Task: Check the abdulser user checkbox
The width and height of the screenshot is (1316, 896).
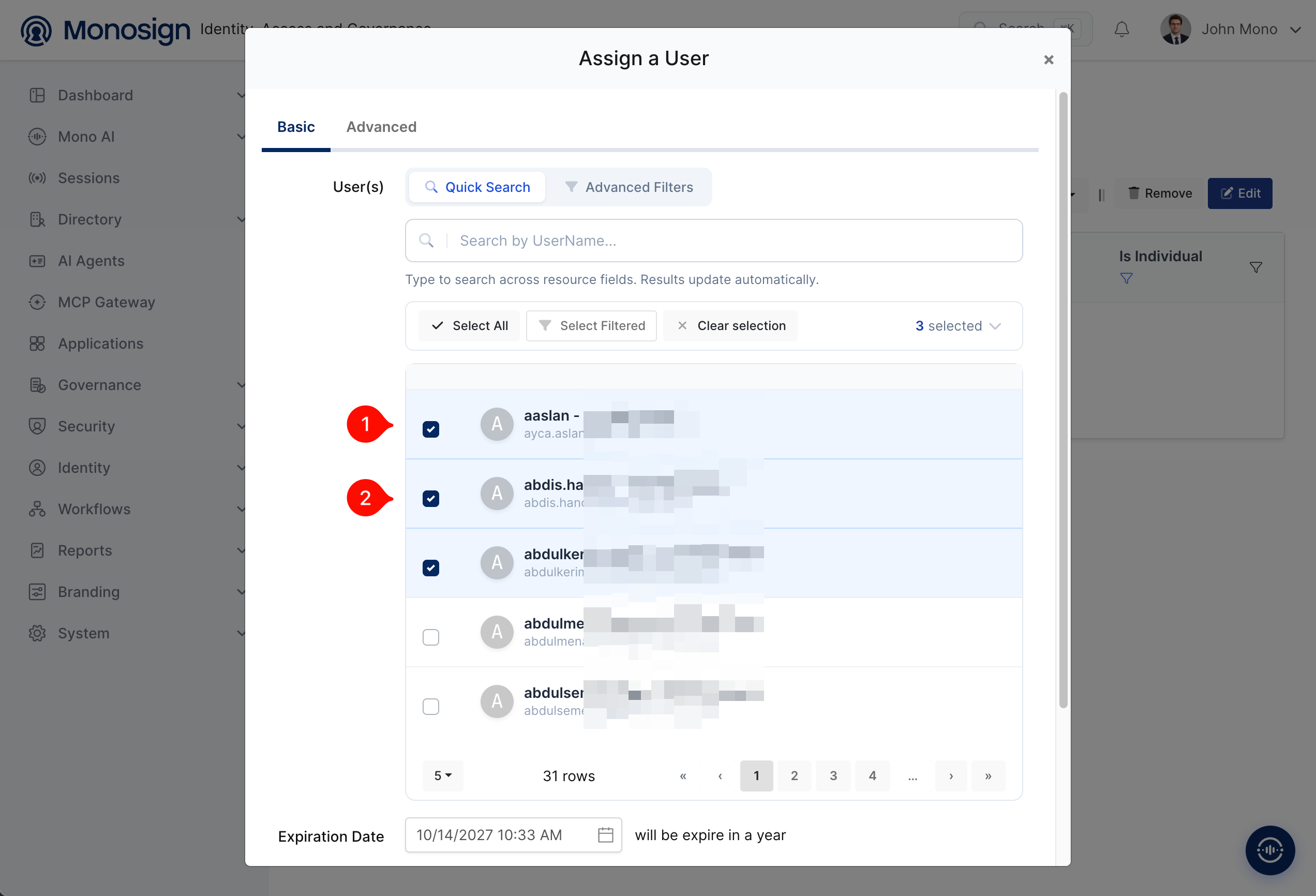Action: pos(431,706)
